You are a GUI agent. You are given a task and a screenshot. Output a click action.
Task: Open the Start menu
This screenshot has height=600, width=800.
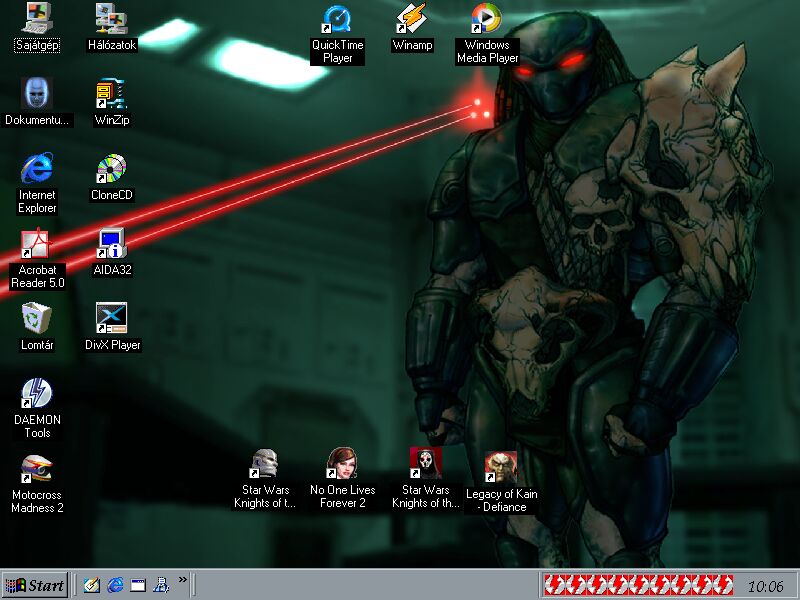tap(35, 585)
